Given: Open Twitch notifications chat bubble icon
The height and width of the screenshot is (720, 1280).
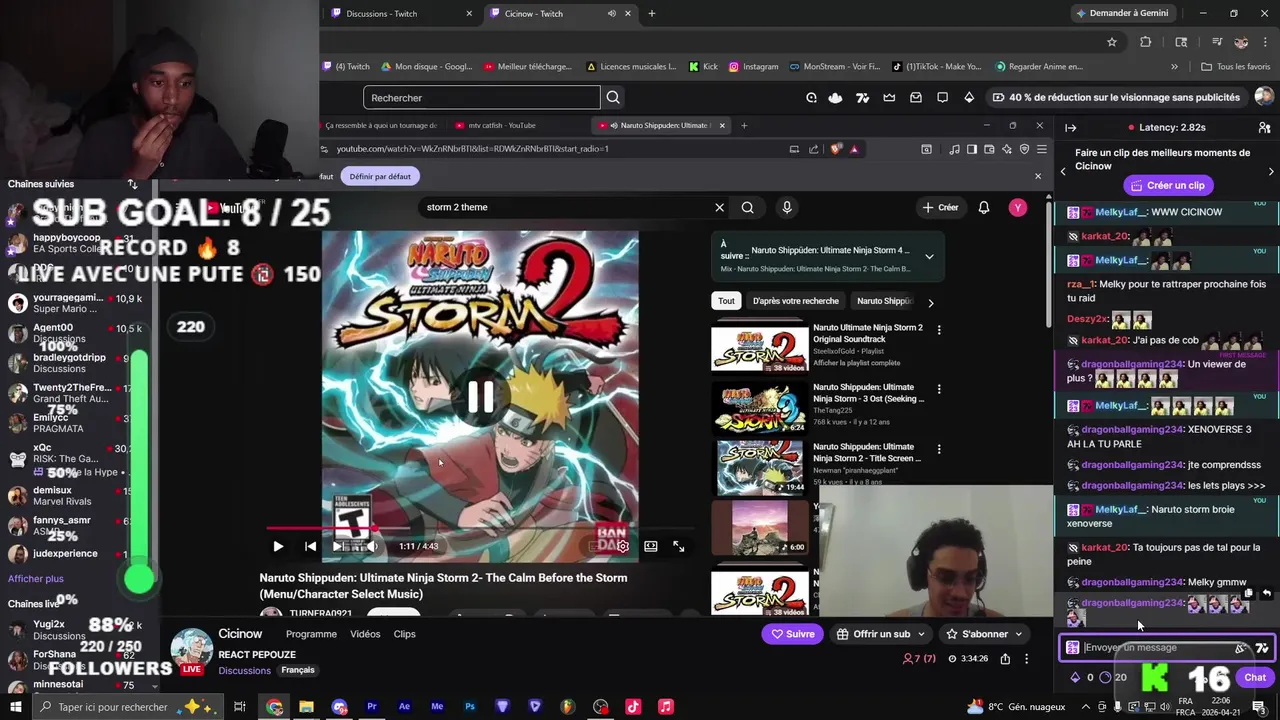Looking at the screenshot, I should [942, 97].
